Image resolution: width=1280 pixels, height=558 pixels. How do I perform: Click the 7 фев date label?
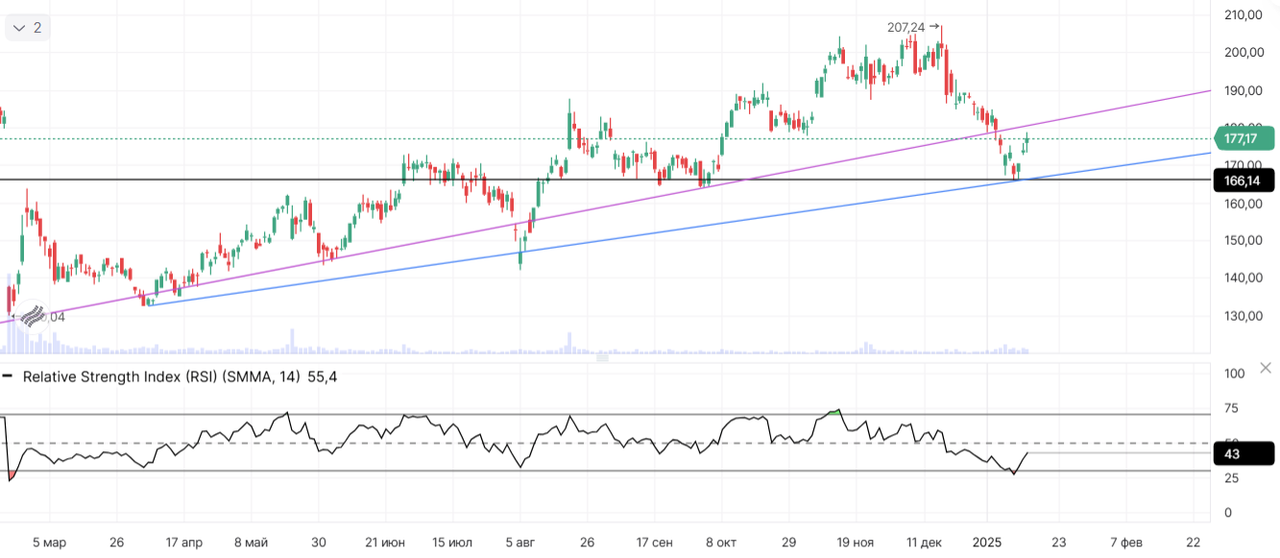[1127, 543]
